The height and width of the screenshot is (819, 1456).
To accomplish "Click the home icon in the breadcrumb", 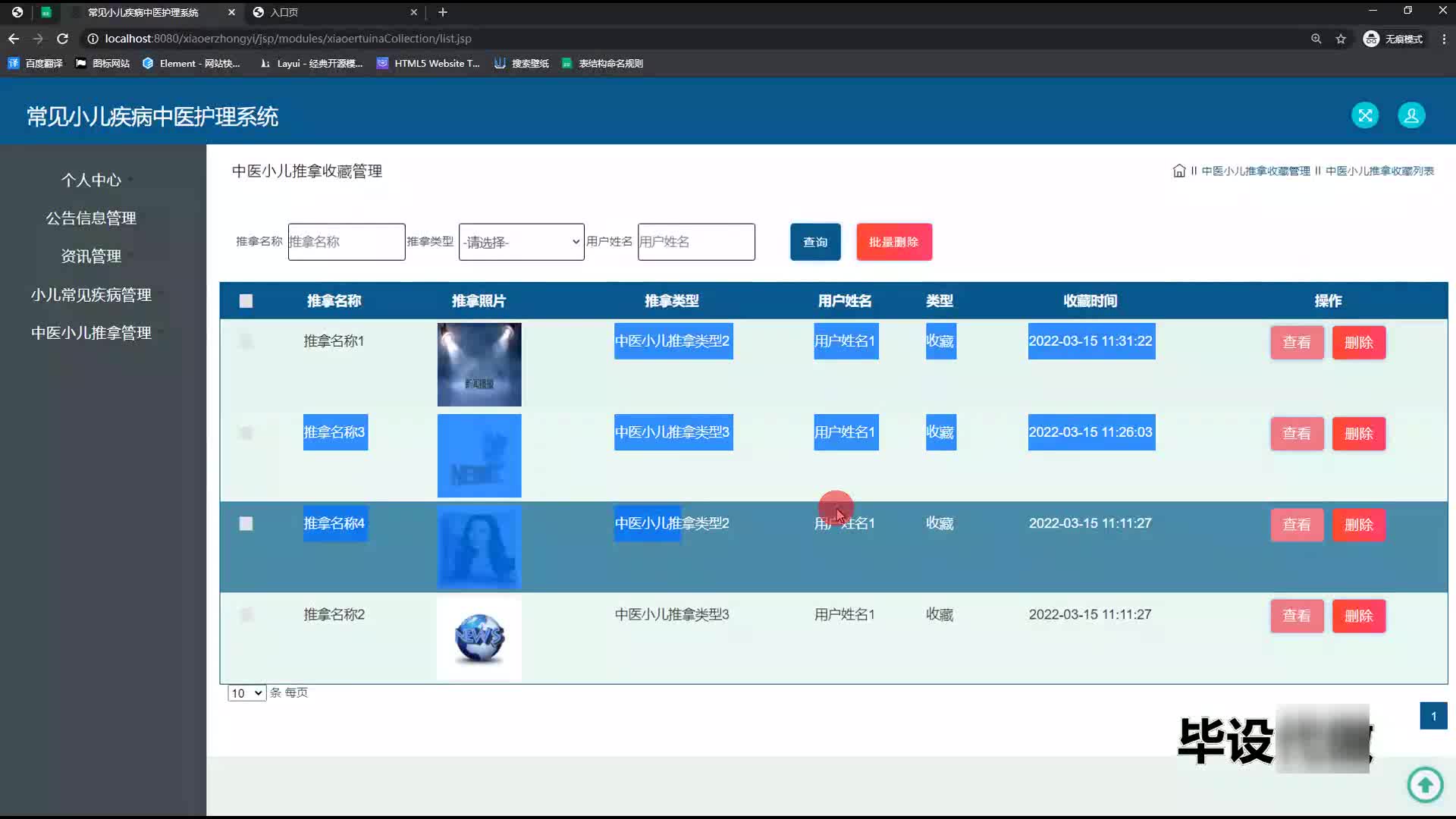I will pyautogui.click(x=1178, y=171).
